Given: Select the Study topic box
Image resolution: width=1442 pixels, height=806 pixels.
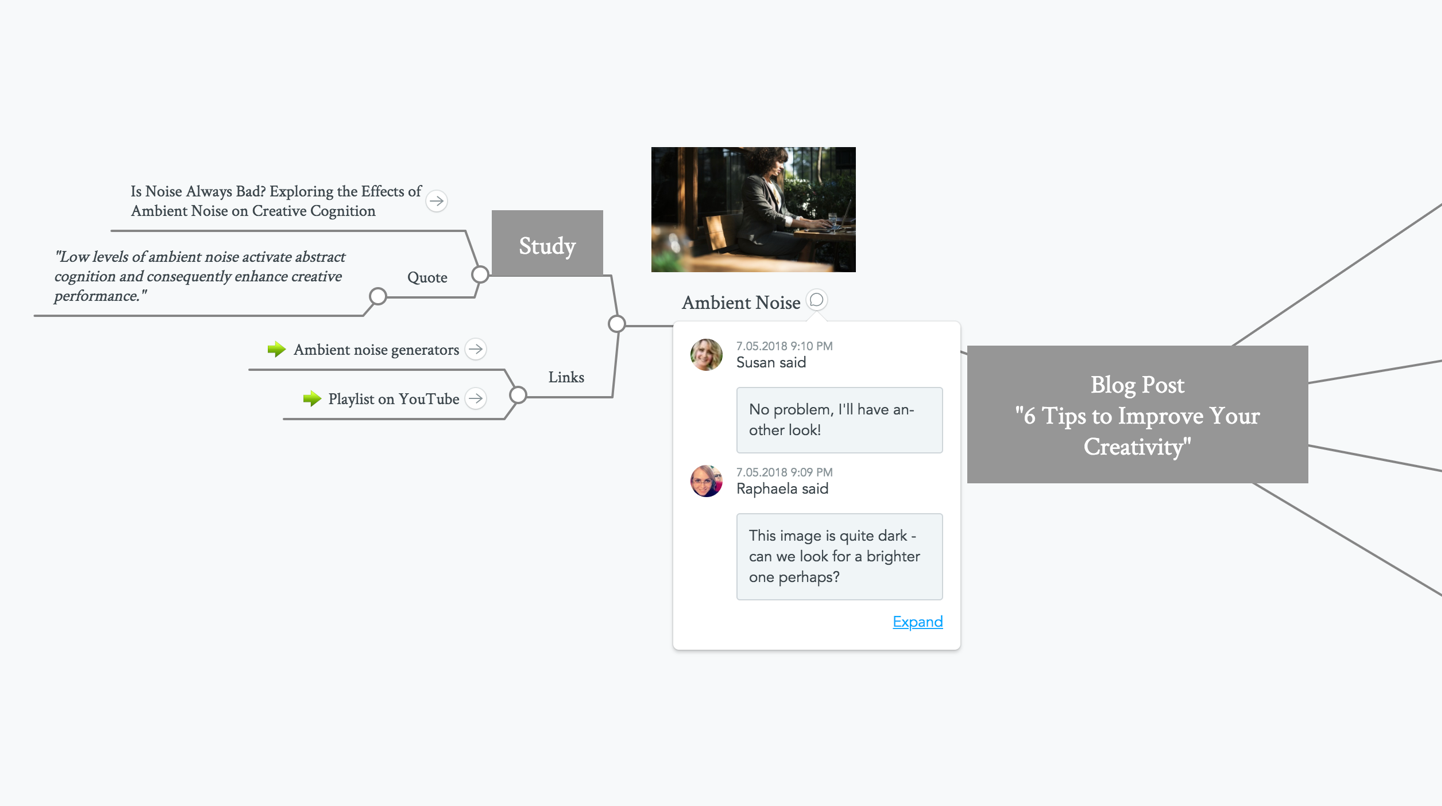Looking at the screenshot, I should 547,243.
